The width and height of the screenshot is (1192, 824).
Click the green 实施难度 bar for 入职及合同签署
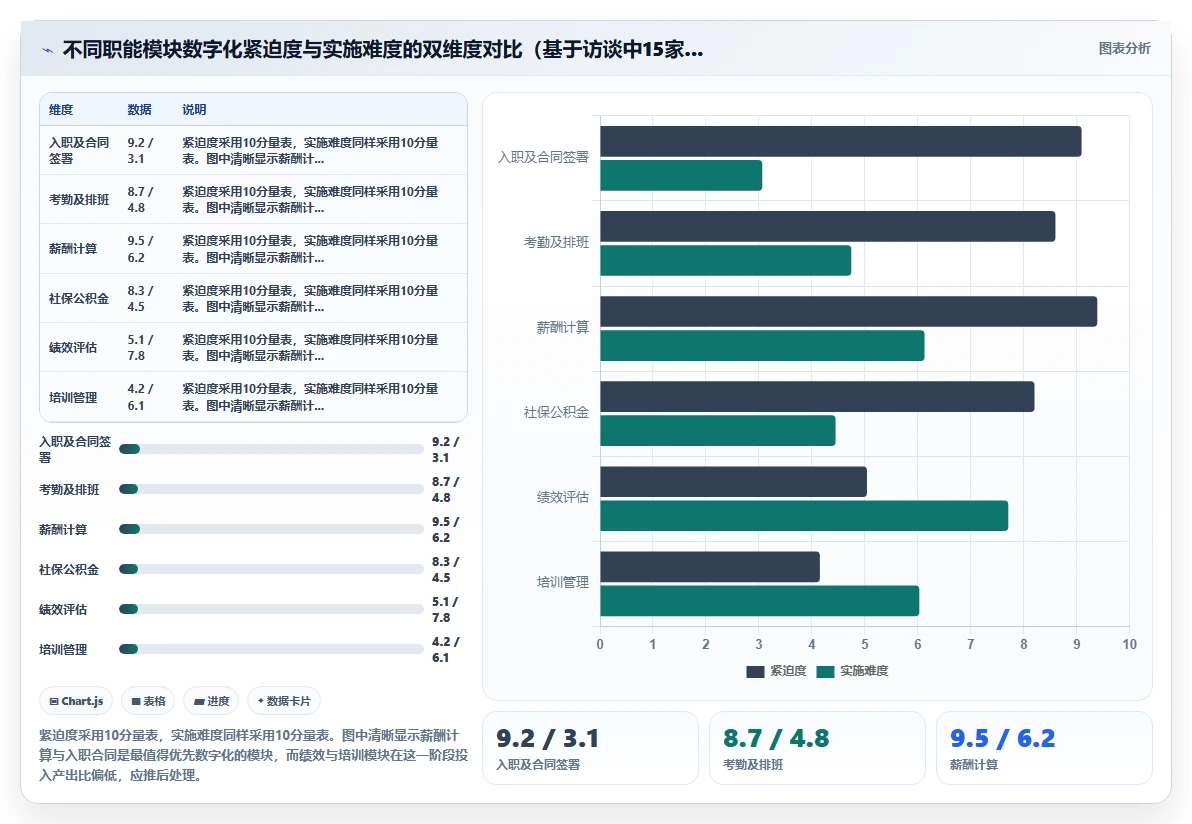(681, 176)
